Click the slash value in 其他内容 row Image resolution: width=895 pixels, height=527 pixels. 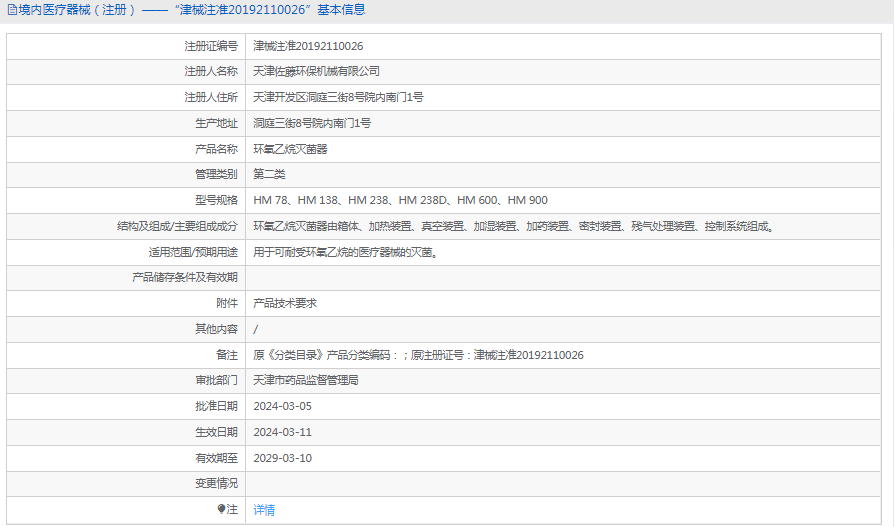(x=256, y=329)
